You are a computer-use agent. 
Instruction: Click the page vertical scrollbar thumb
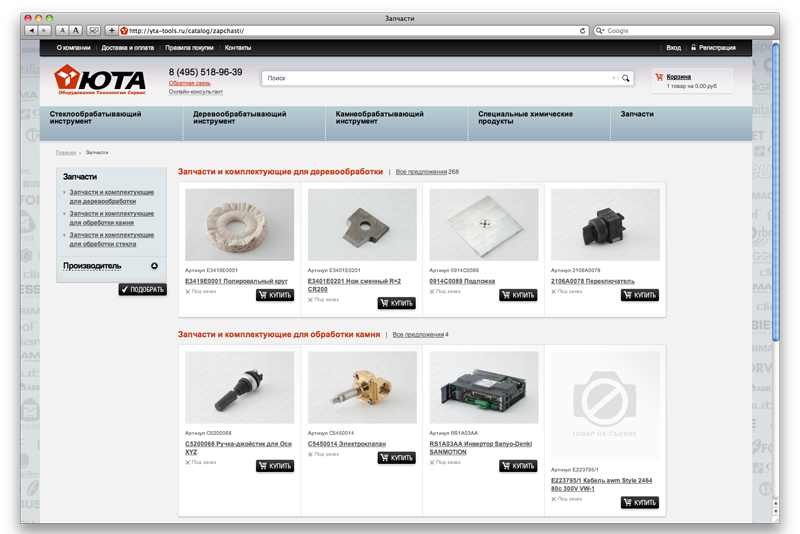click(776, 192)
